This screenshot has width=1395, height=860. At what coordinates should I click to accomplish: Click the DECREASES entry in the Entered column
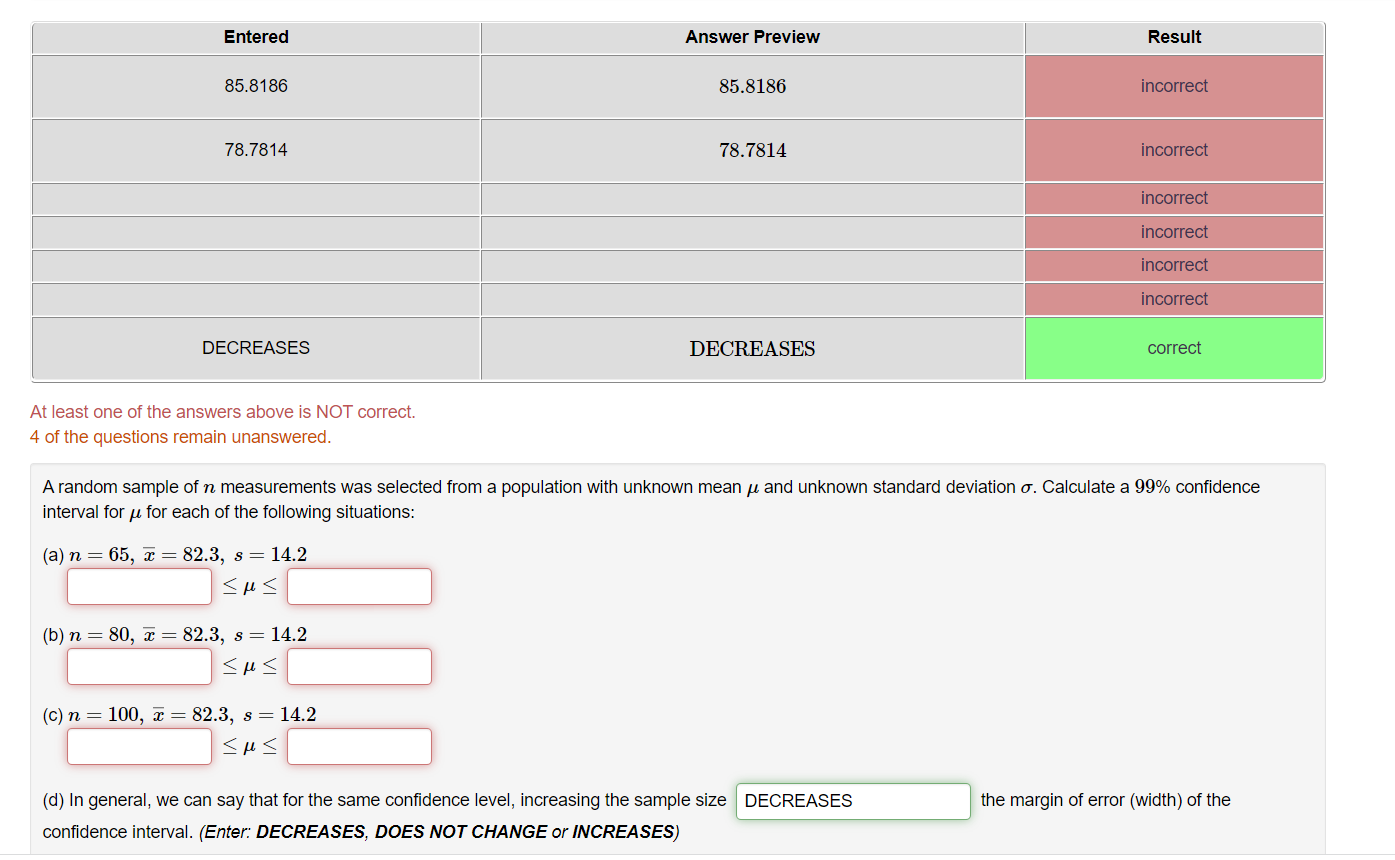point(256,347)
